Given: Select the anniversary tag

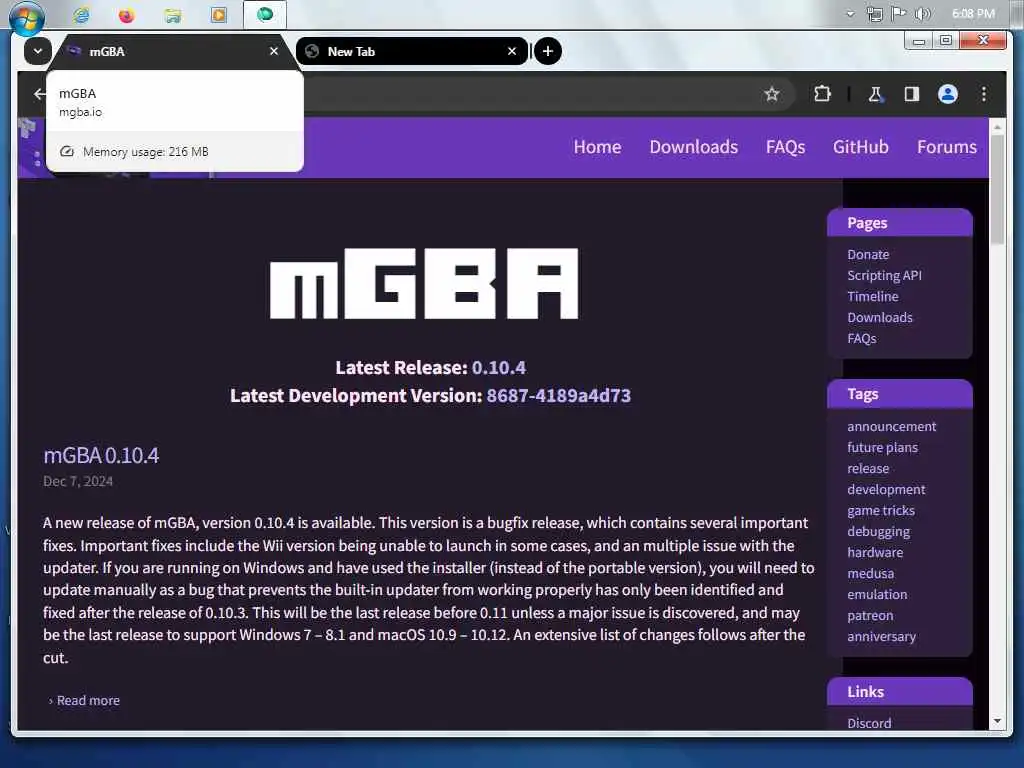Looking at the screenshot, I should pos(881,636).
